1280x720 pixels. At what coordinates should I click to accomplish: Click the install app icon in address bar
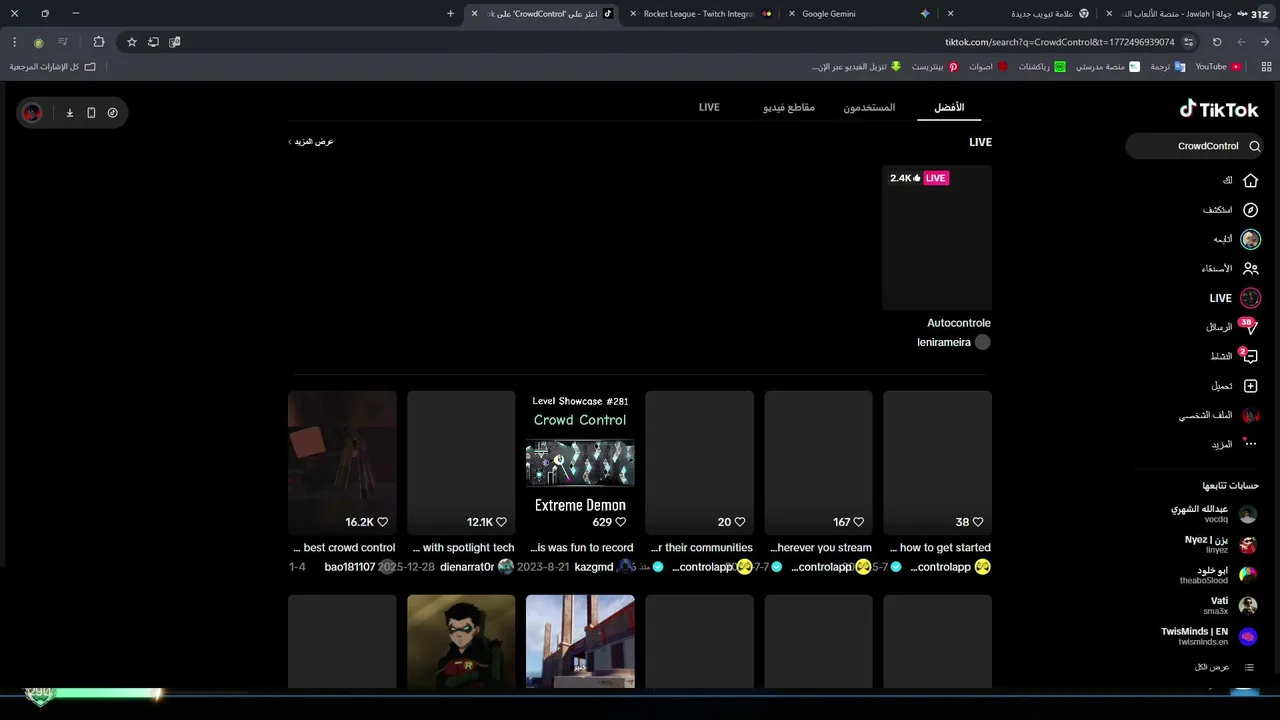(153, 42)
